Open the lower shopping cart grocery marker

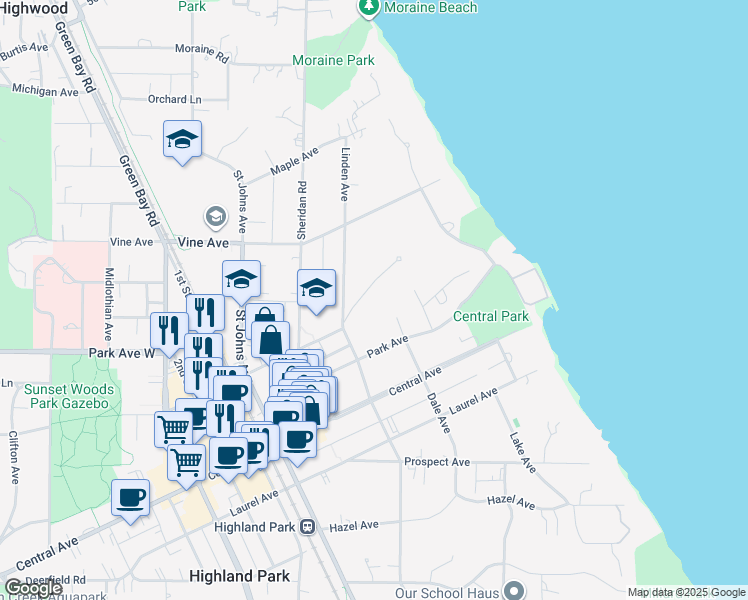(x=187, y=463)
